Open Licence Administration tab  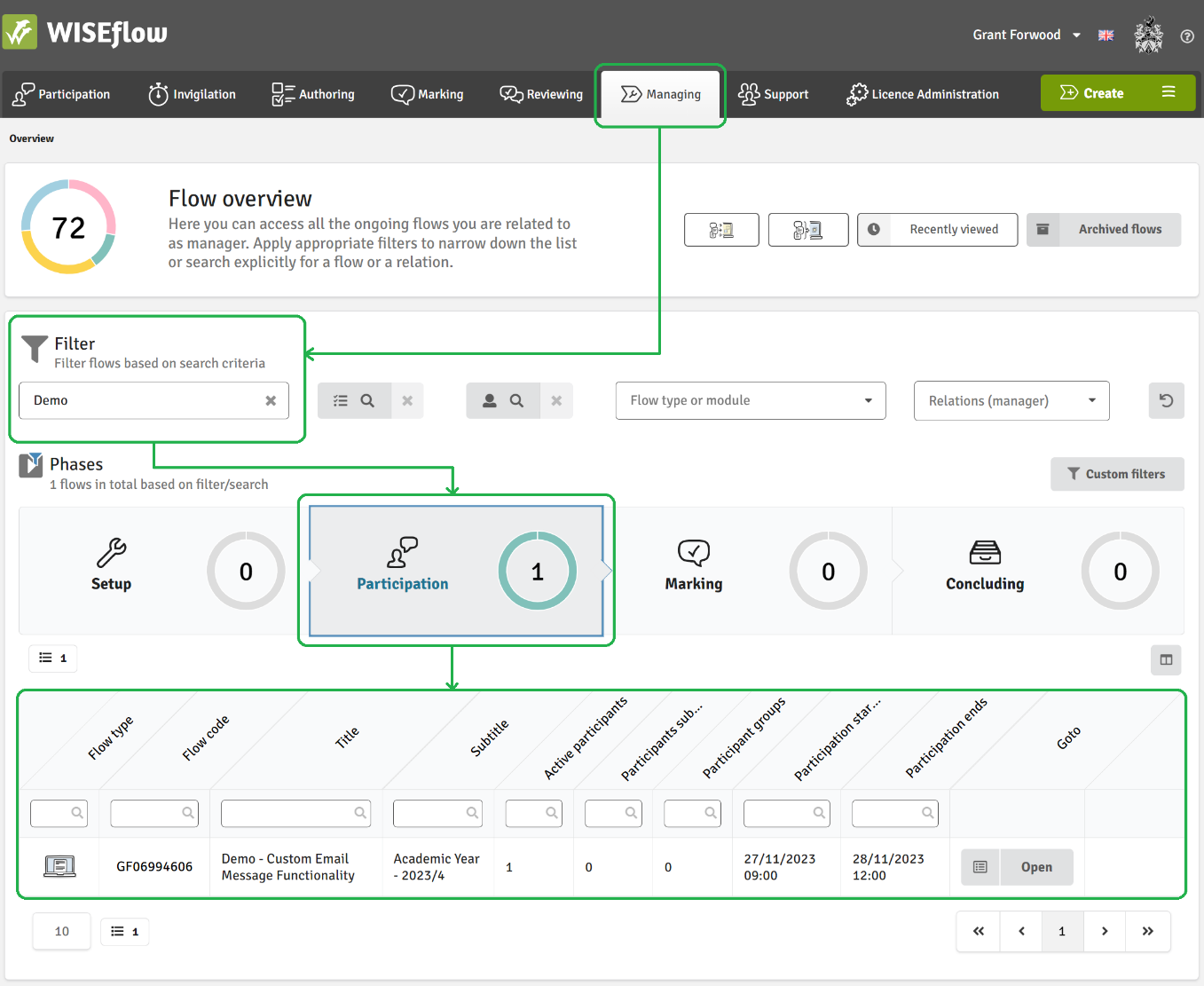[x=923, y=94]
